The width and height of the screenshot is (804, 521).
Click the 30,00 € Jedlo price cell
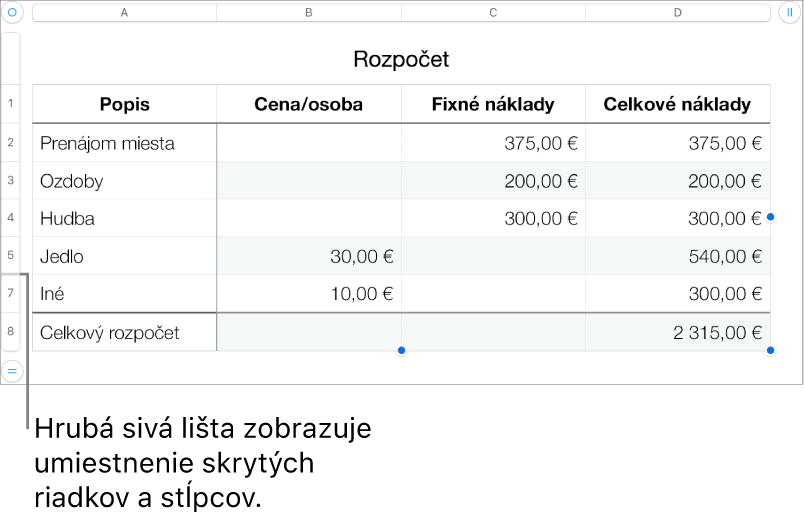(309, 255)
